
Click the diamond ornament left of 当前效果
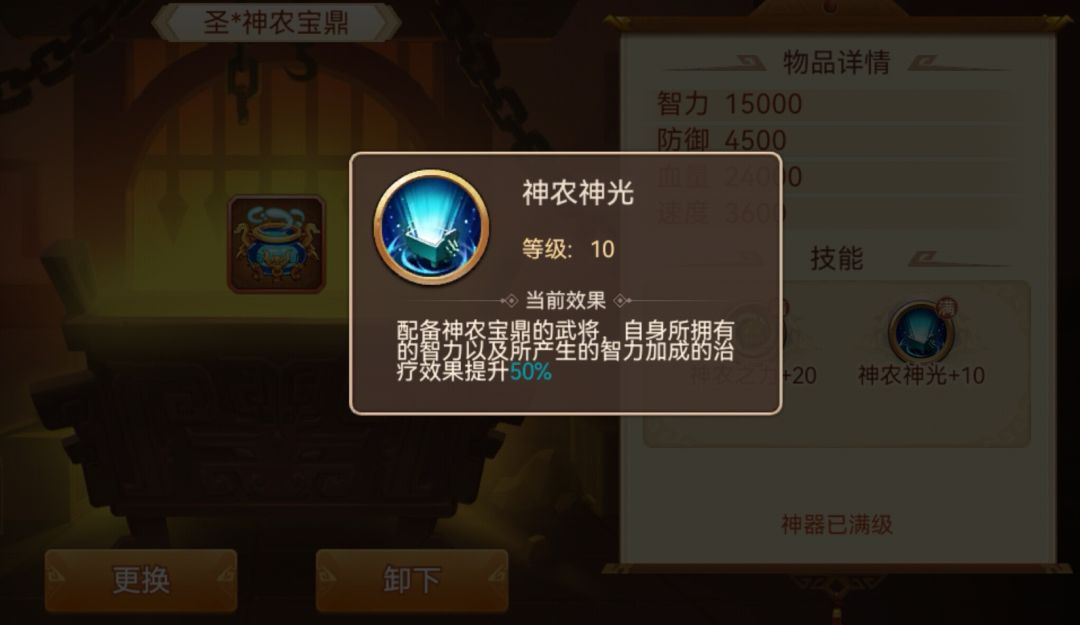pyautogui.click(x=510, y=300)
